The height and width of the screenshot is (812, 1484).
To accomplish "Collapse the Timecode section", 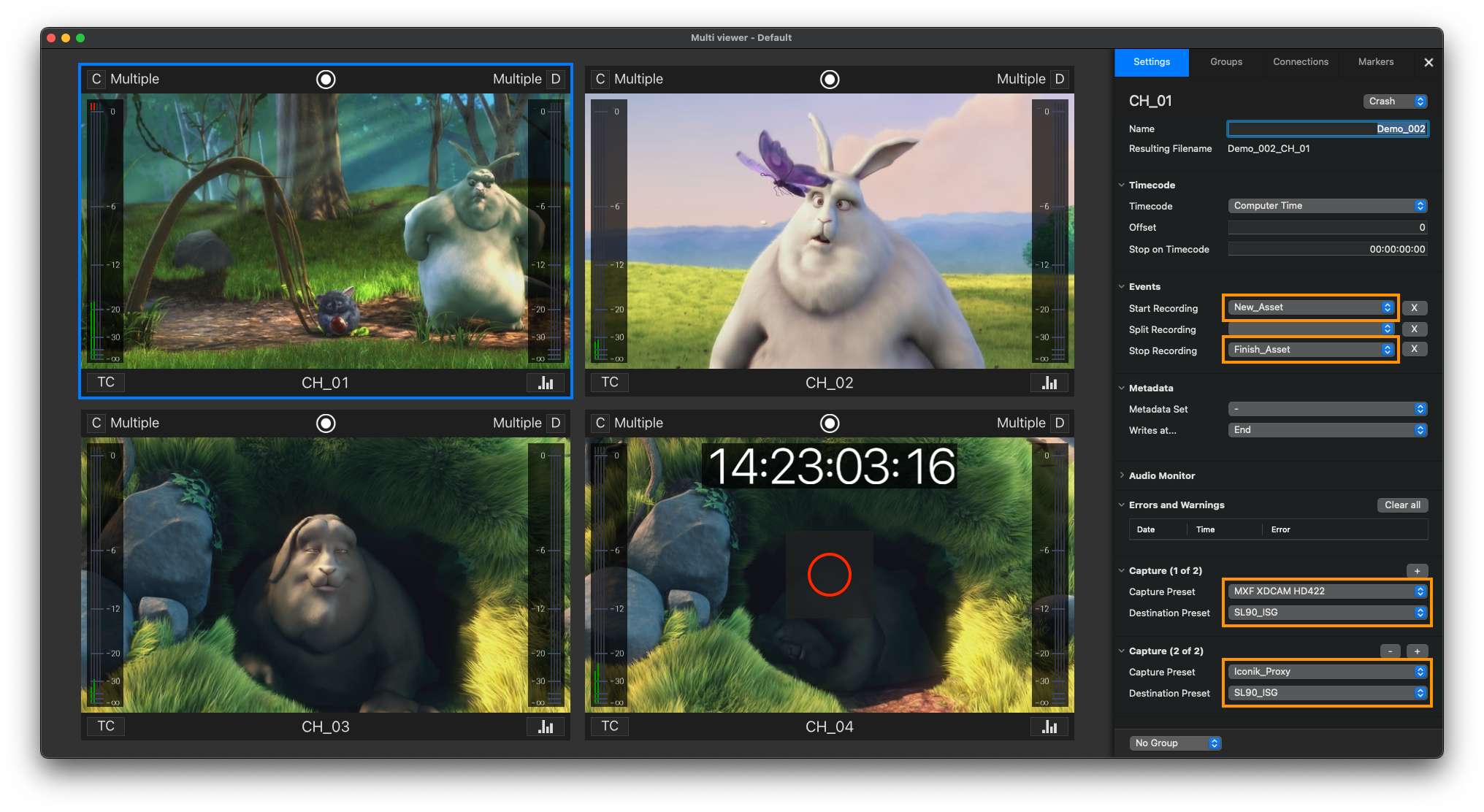I will pyautogui.click(x=1122, y=185).
